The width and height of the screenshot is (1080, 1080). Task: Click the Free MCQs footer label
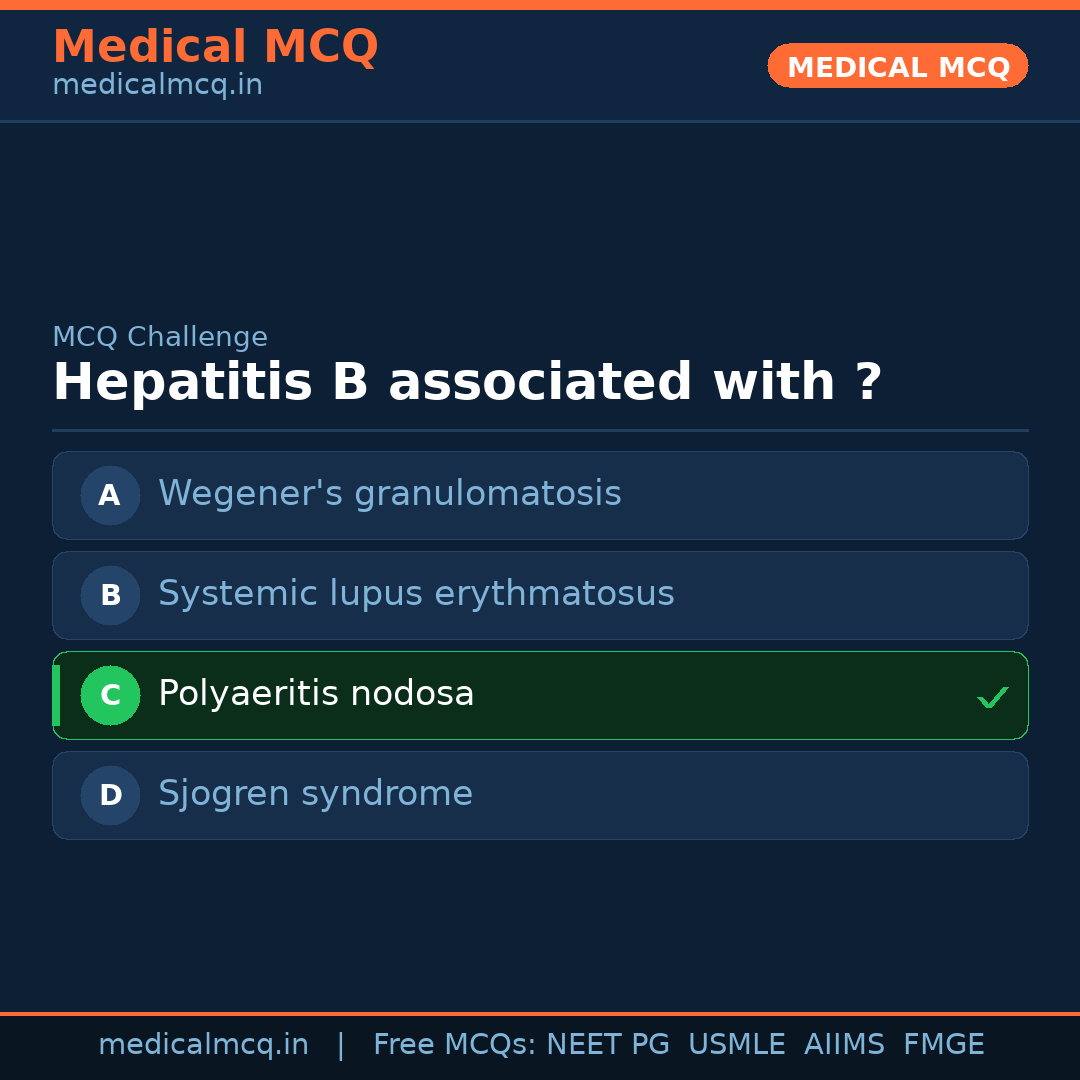point(454,1045)
